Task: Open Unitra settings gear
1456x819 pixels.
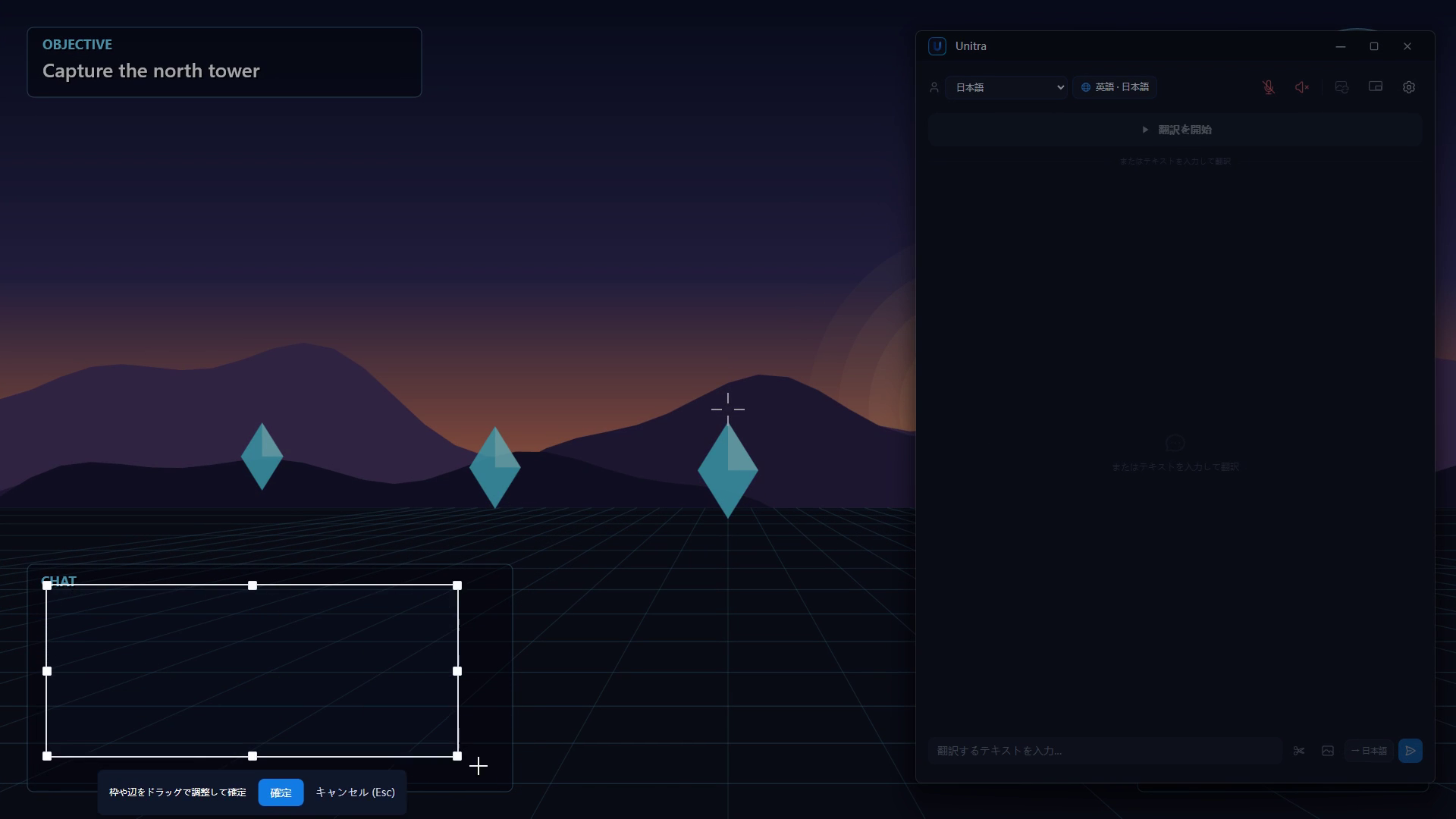Action: [1409, 87]
